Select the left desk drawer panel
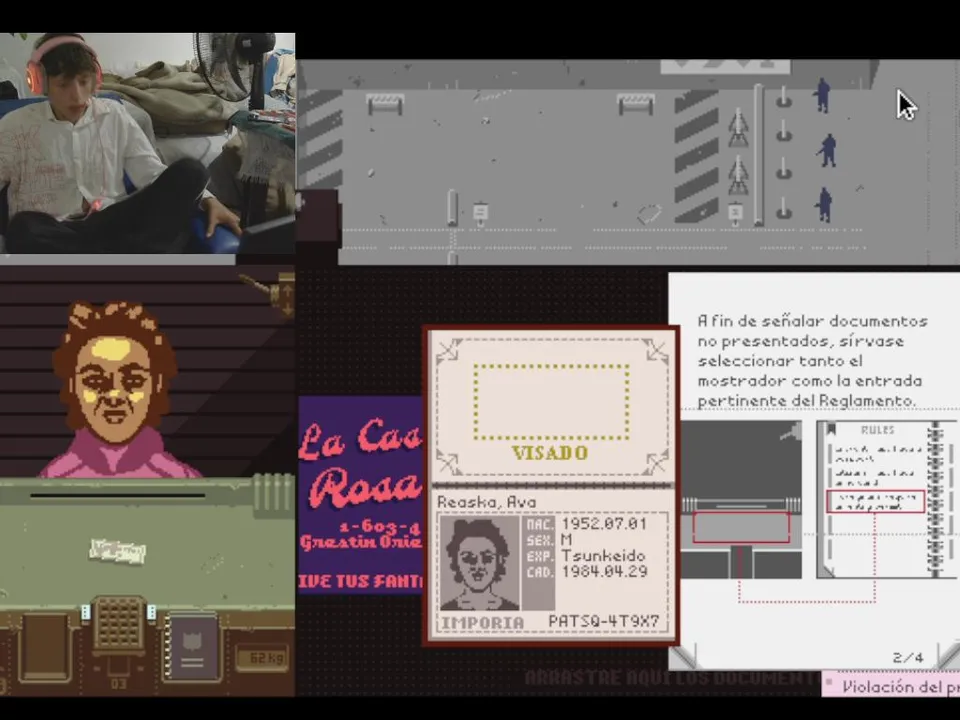 44,648
